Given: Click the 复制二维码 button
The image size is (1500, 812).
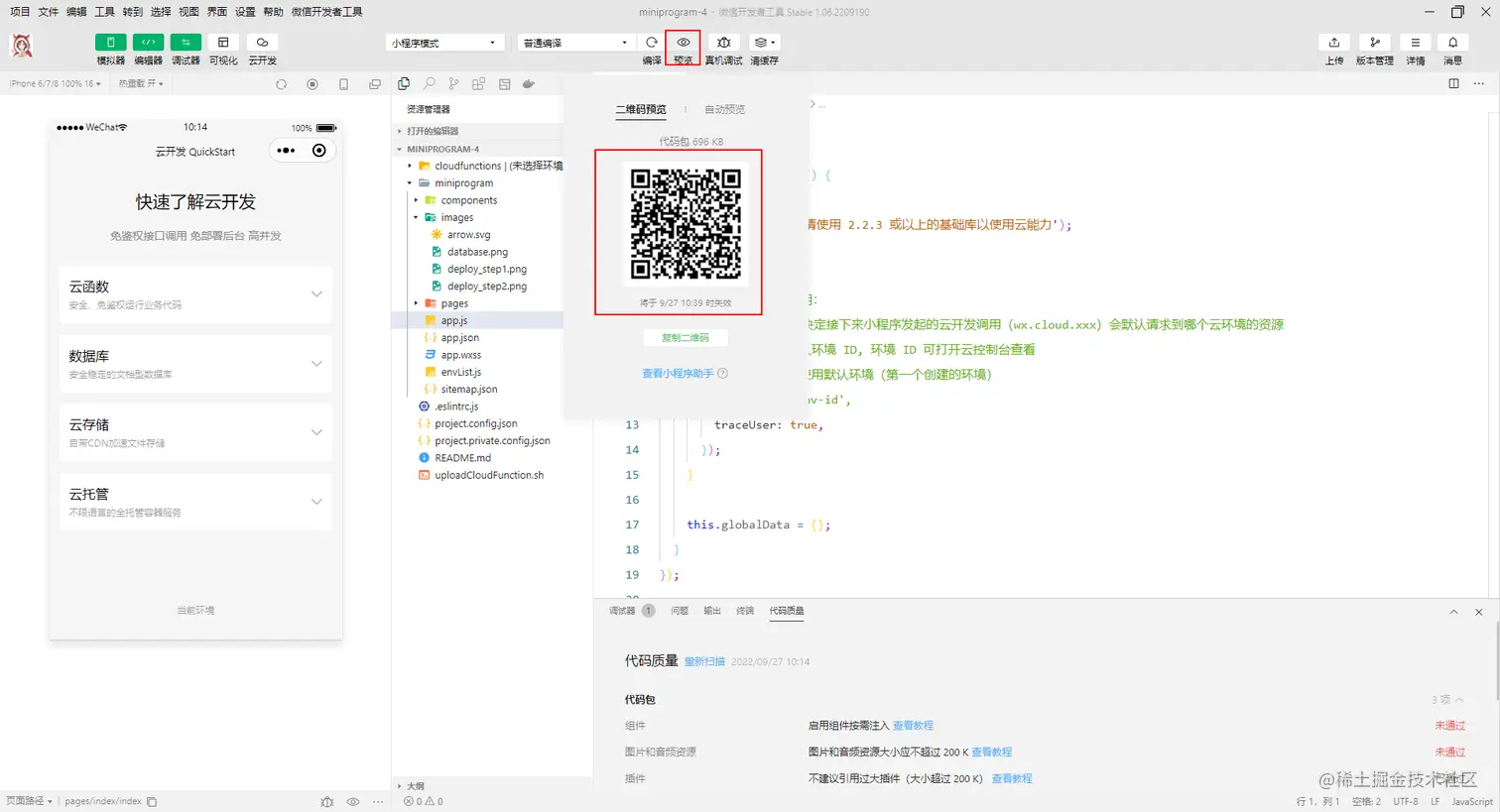Looking at the screenshot, I should point(686,338).
